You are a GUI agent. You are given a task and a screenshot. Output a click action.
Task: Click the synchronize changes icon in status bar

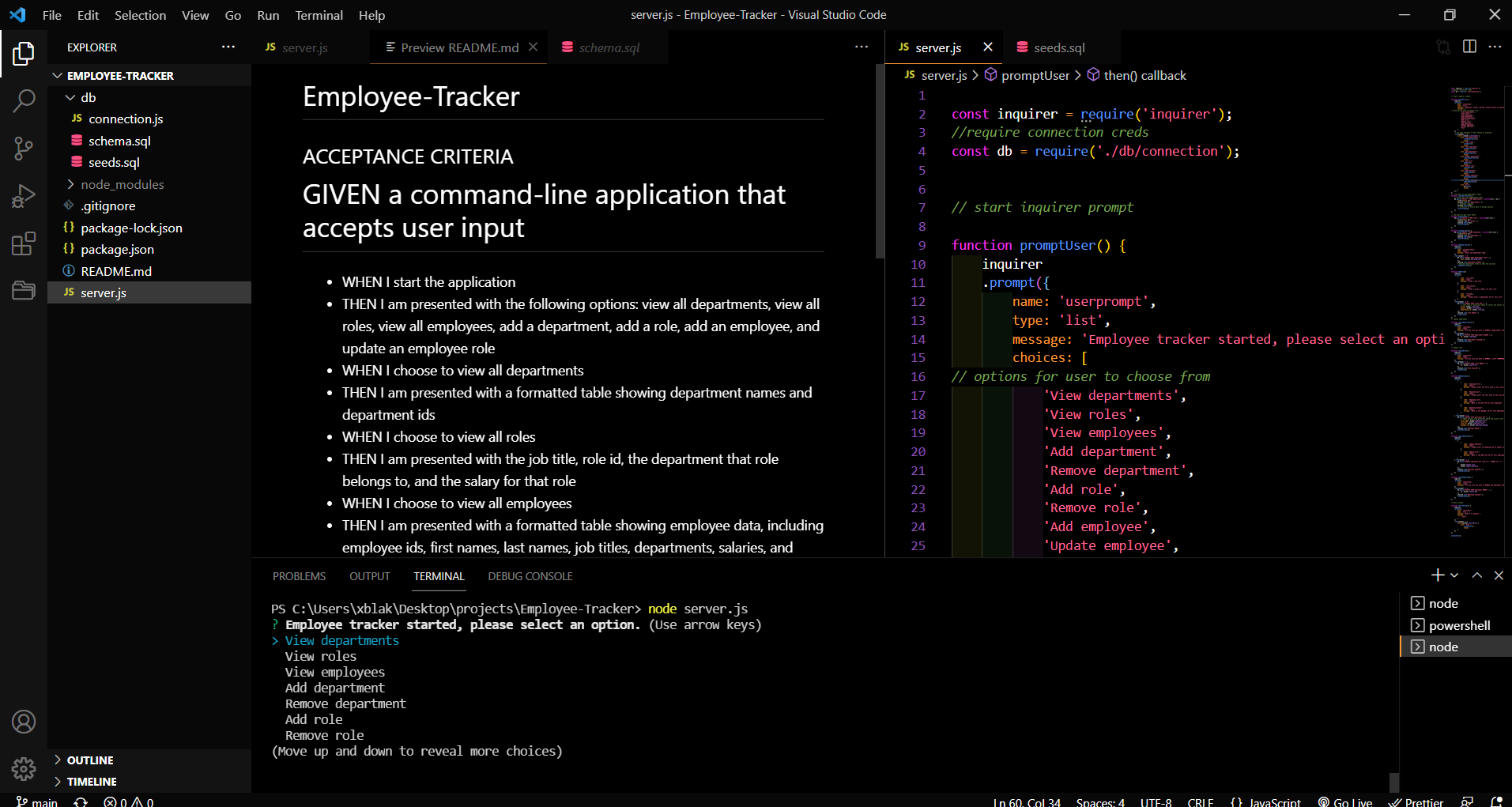81,801
